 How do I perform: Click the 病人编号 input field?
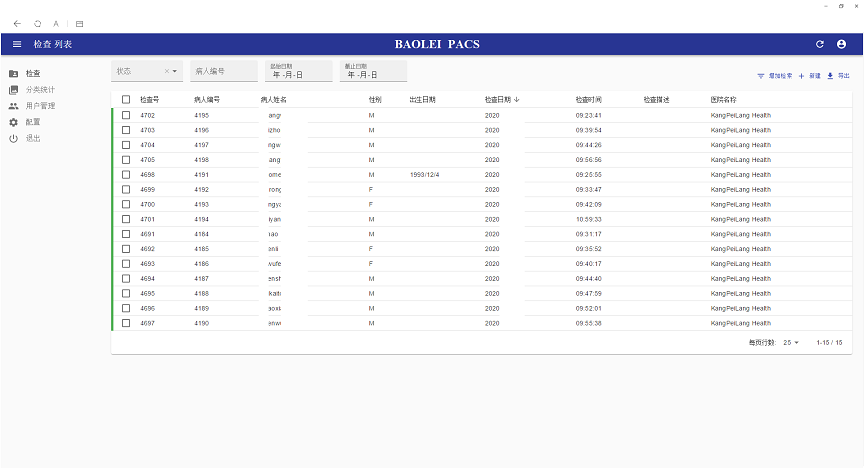[x=223, y=71]
